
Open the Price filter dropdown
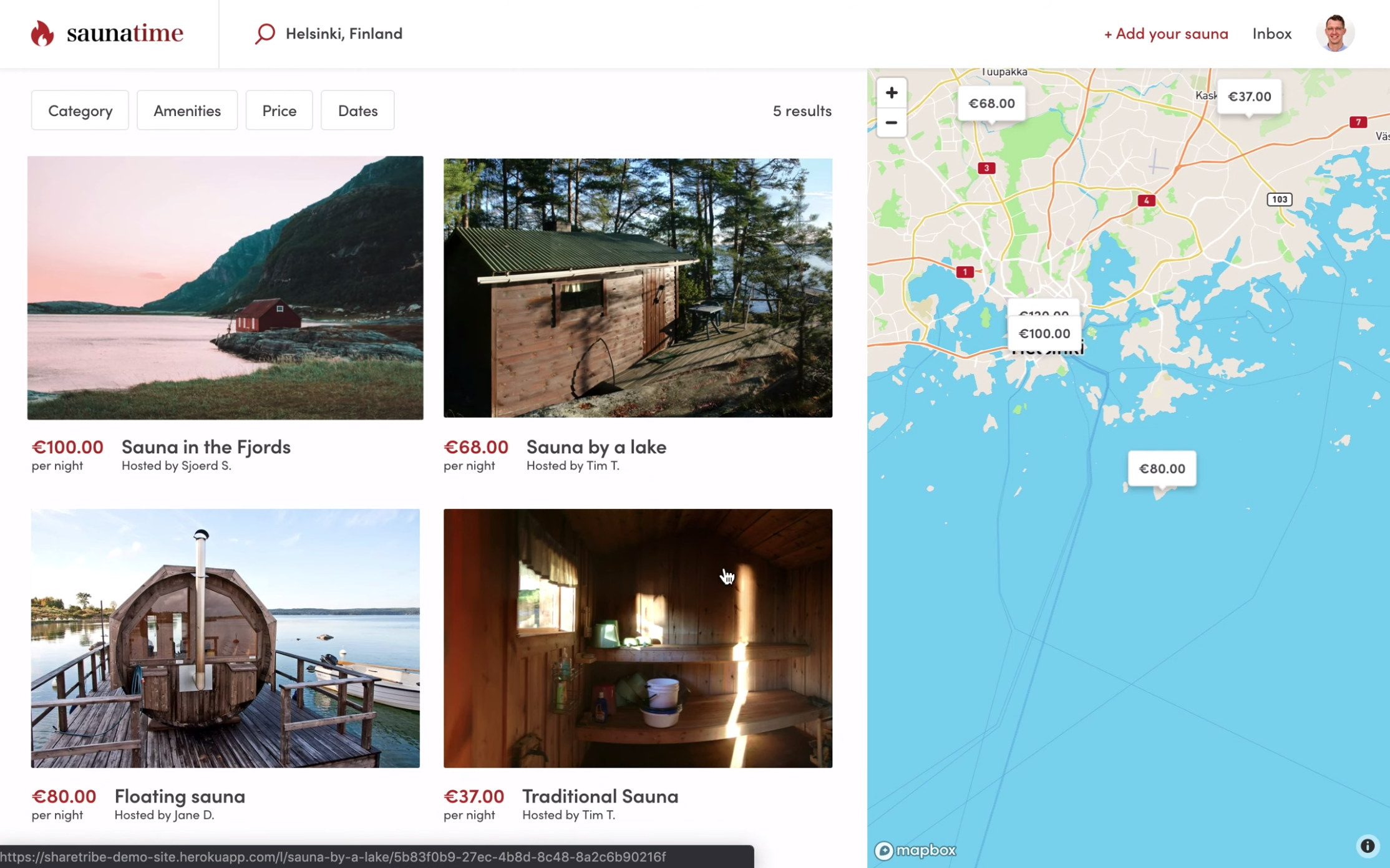[279, 110]
